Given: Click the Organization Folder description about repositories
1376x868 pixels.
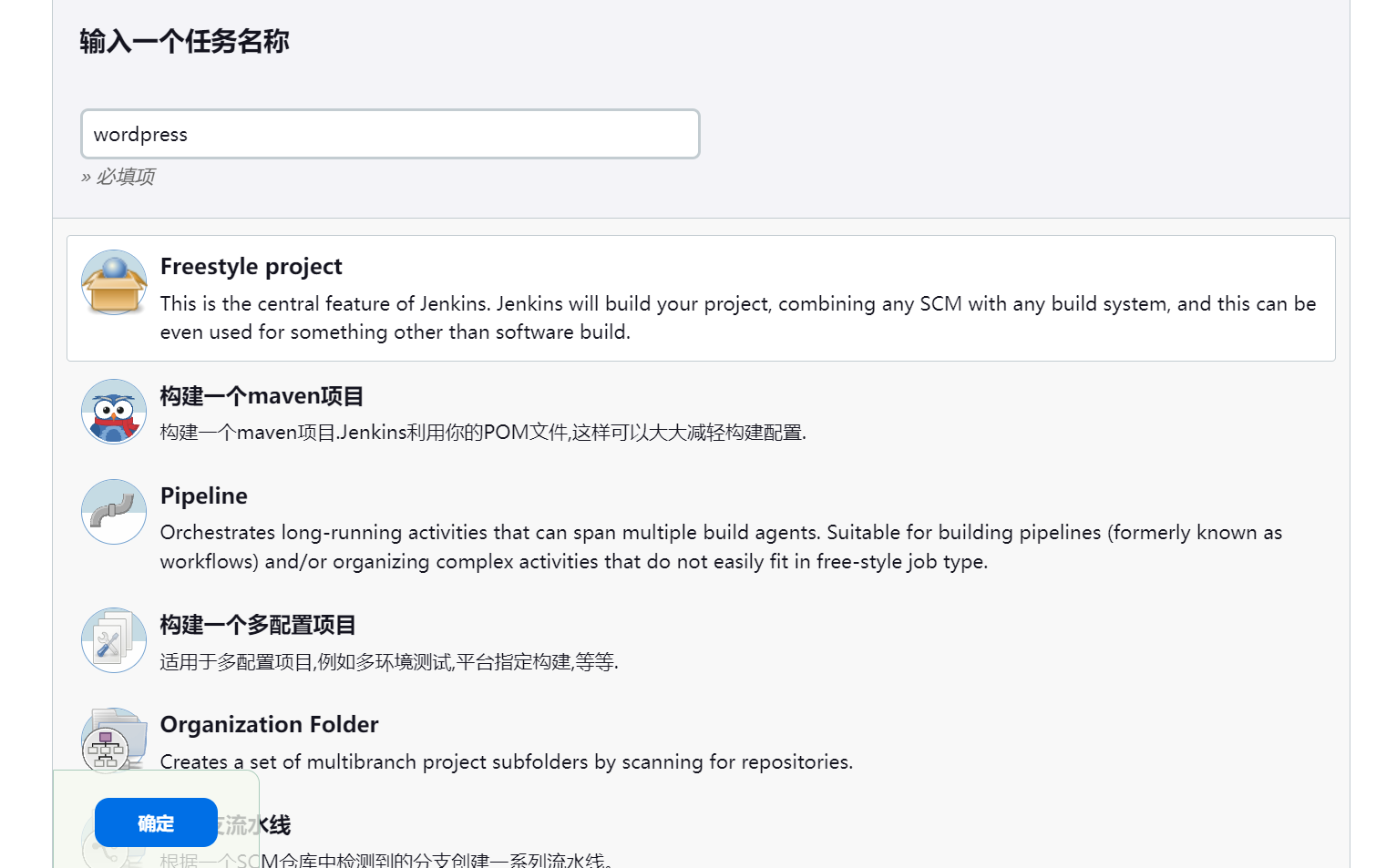Looking at the screenshot, I should (507, 761).
